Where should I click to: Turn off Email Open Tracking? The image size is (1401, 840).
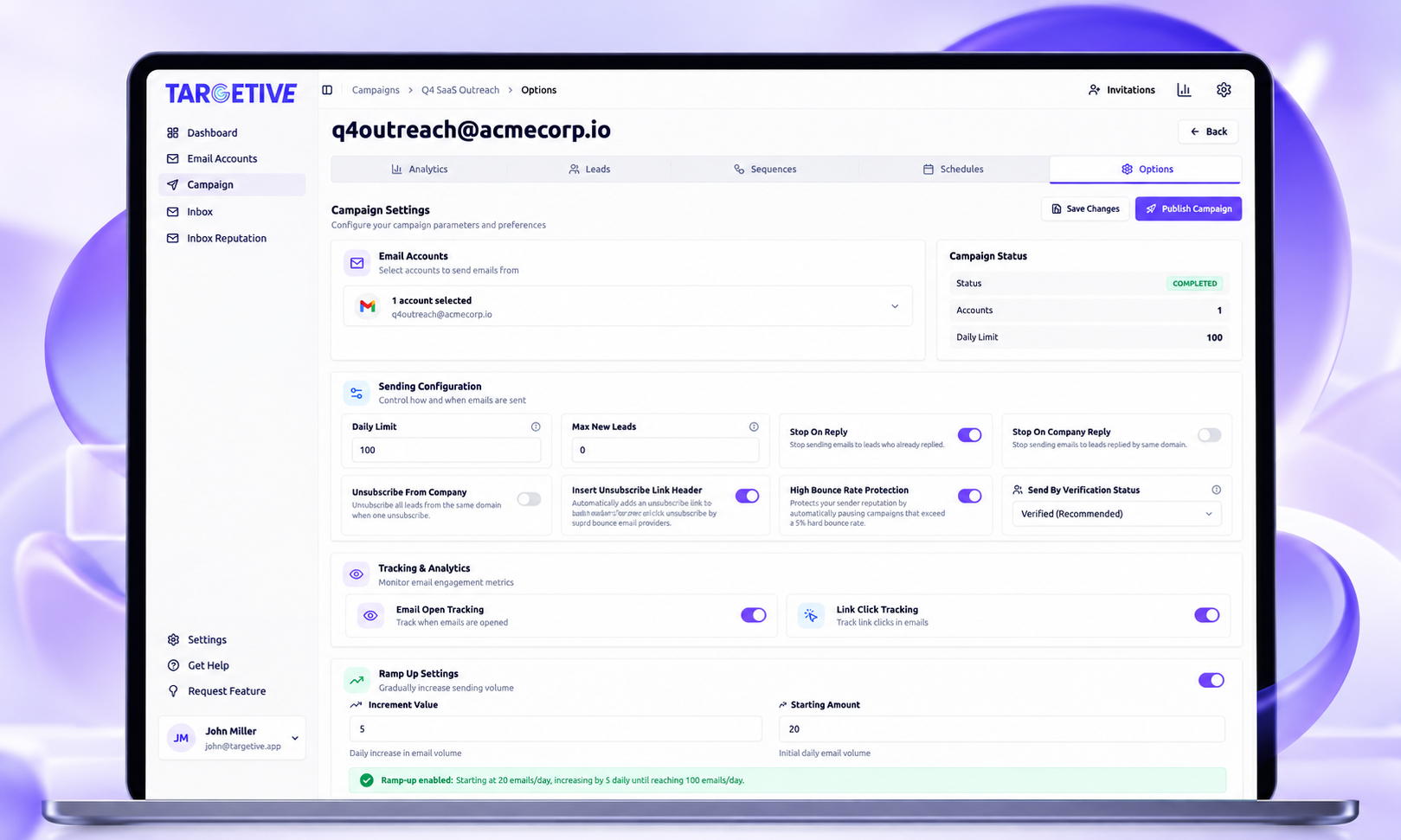[753, 615]
